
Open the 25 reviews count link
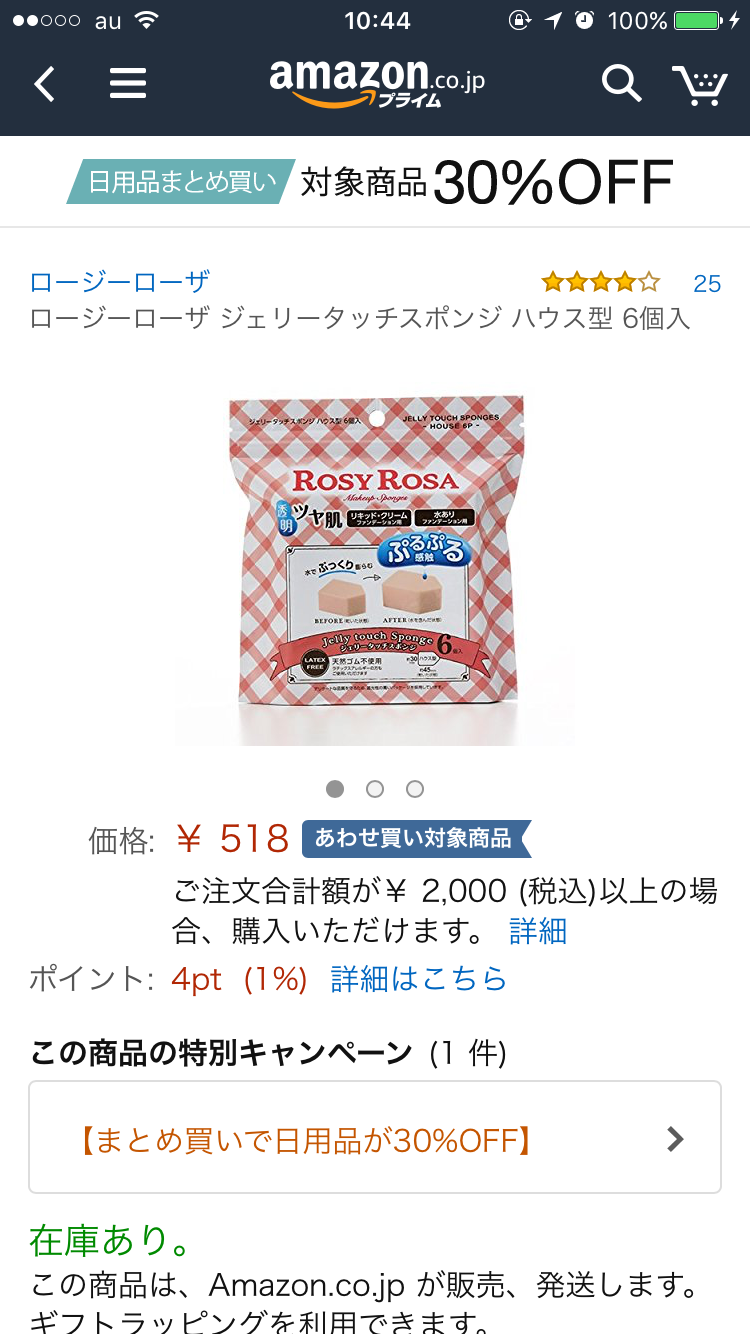click(707, 284)
